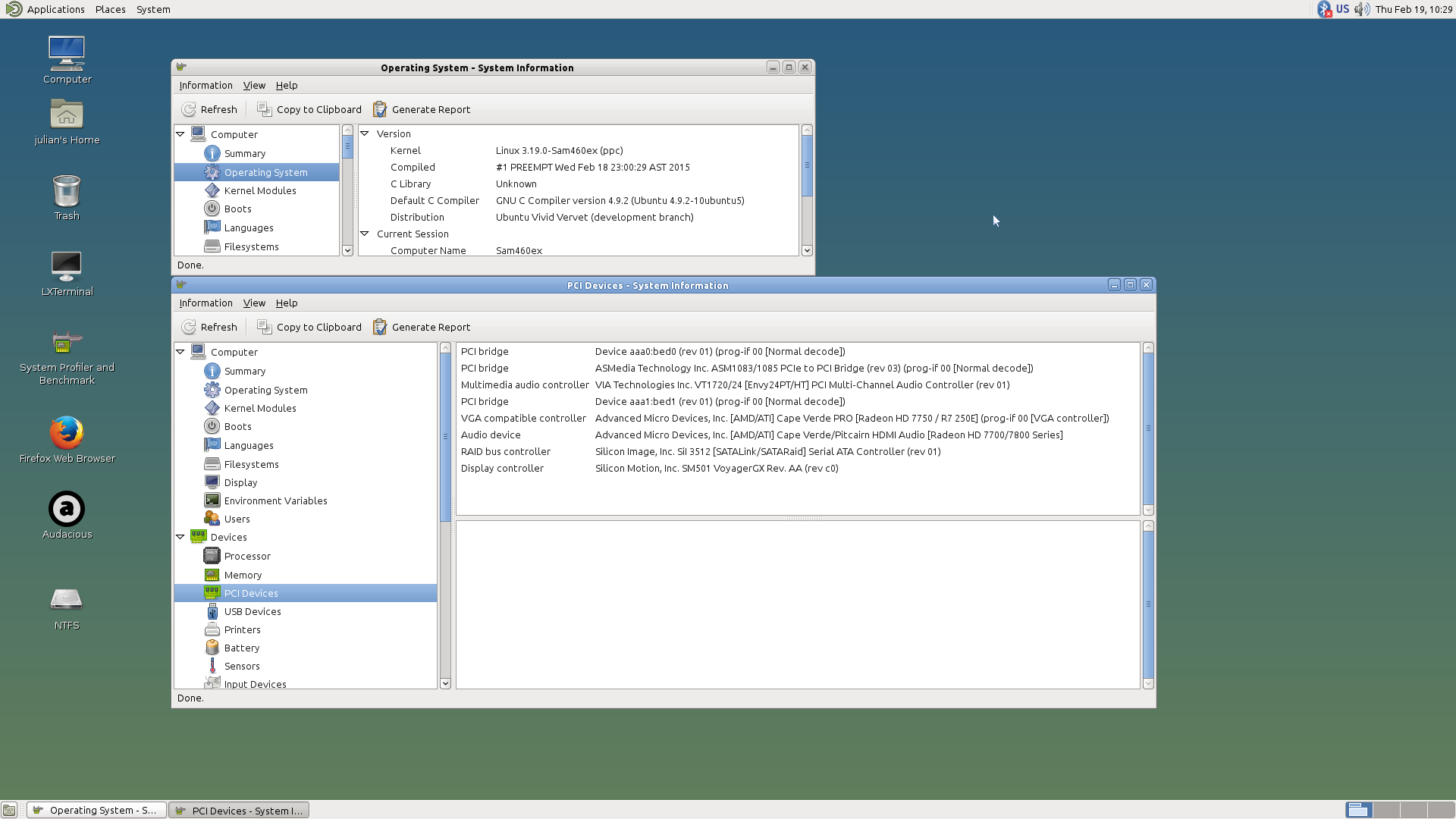The height and width of the screenshot is (819, 1456).
Task: Open the Places menu in top panel
Action: click(110, 9)
